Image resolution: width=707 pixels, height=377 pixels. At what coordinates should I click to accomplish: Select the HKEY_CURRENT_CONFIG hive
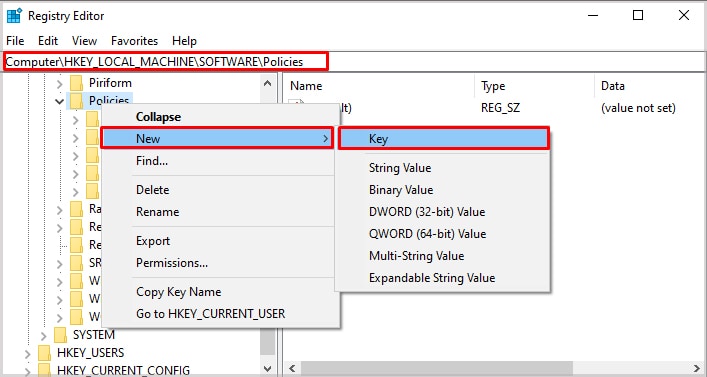(x=123, y=371)
